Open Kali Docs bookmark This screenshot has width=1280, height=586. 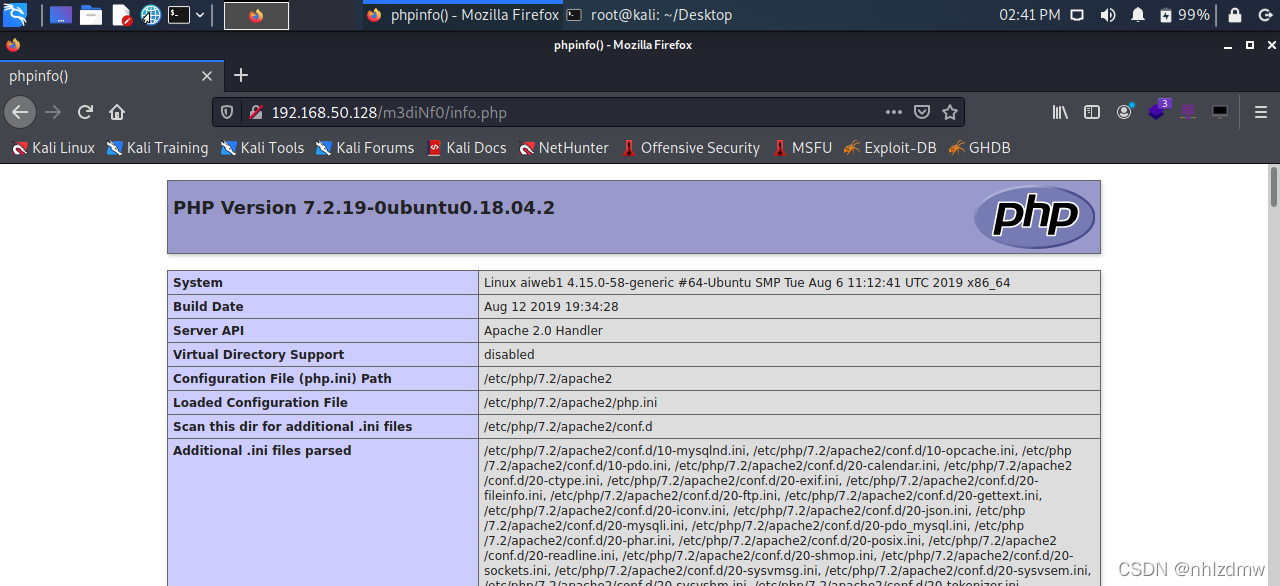tap(467, 148)
